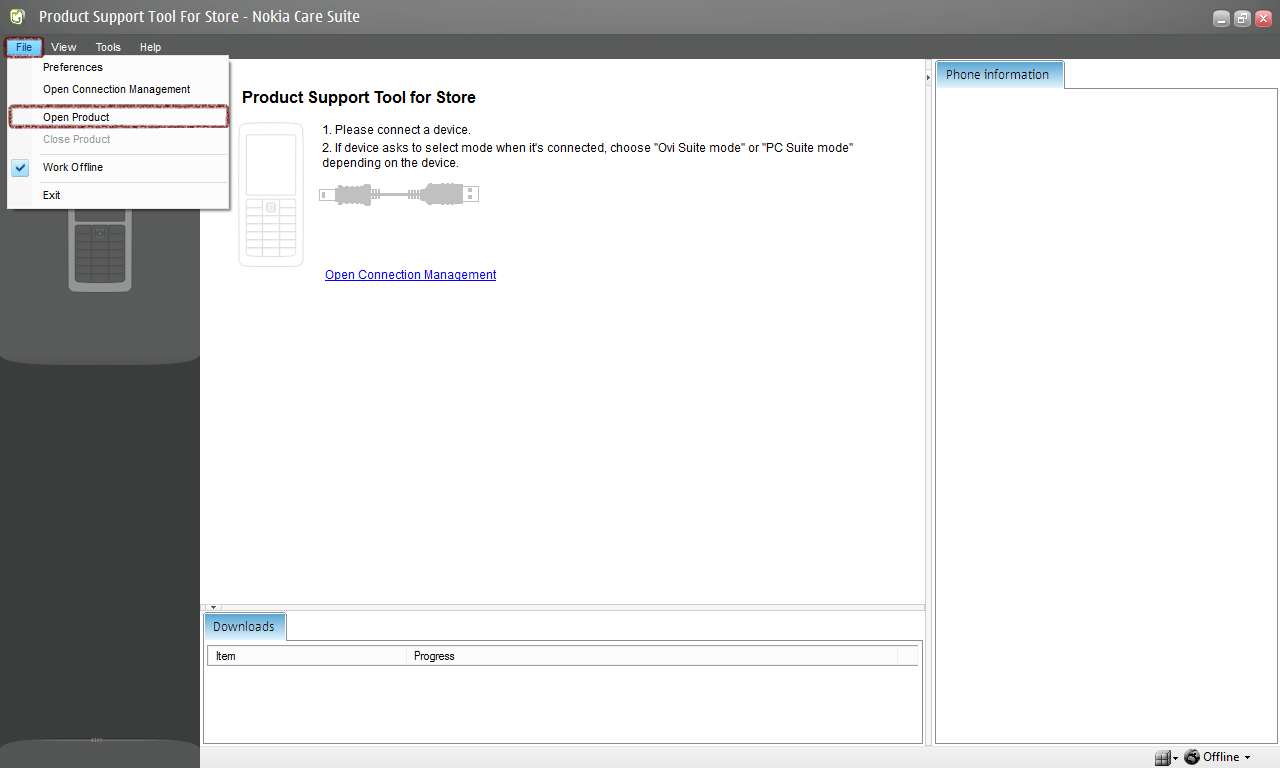Screen dimensions: 1280x768
Task: Click the Nokia Care Suite title bar icon
Action: coord(17,17)
